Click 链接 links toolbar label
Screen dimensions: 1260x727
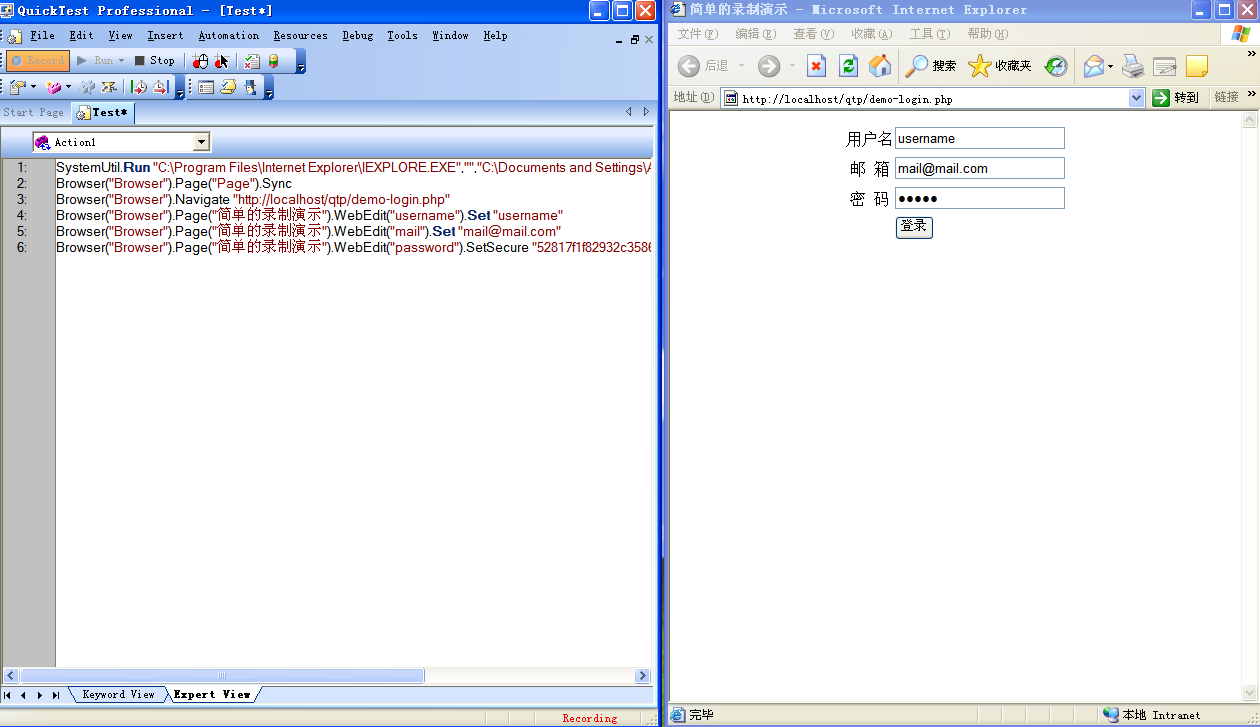(x=1226, y=97)
